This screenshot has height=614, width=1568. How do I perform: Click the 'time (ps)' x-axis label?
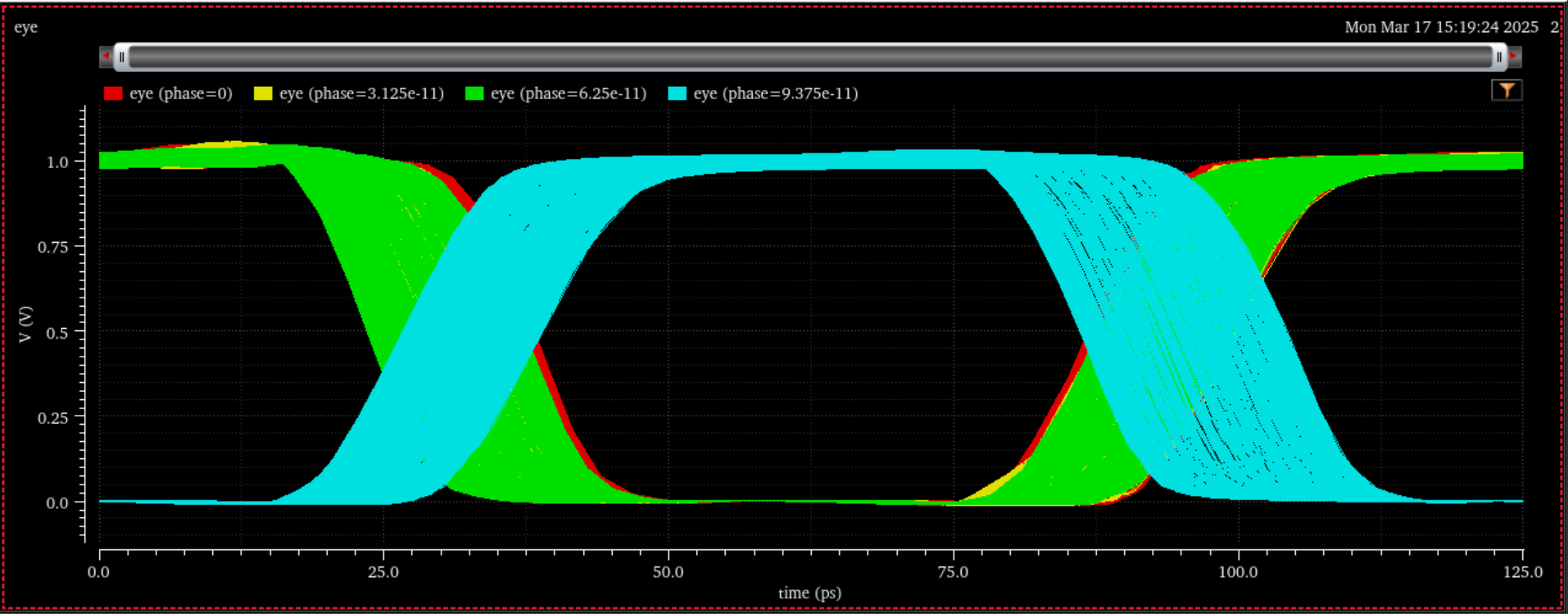(810, 593)
